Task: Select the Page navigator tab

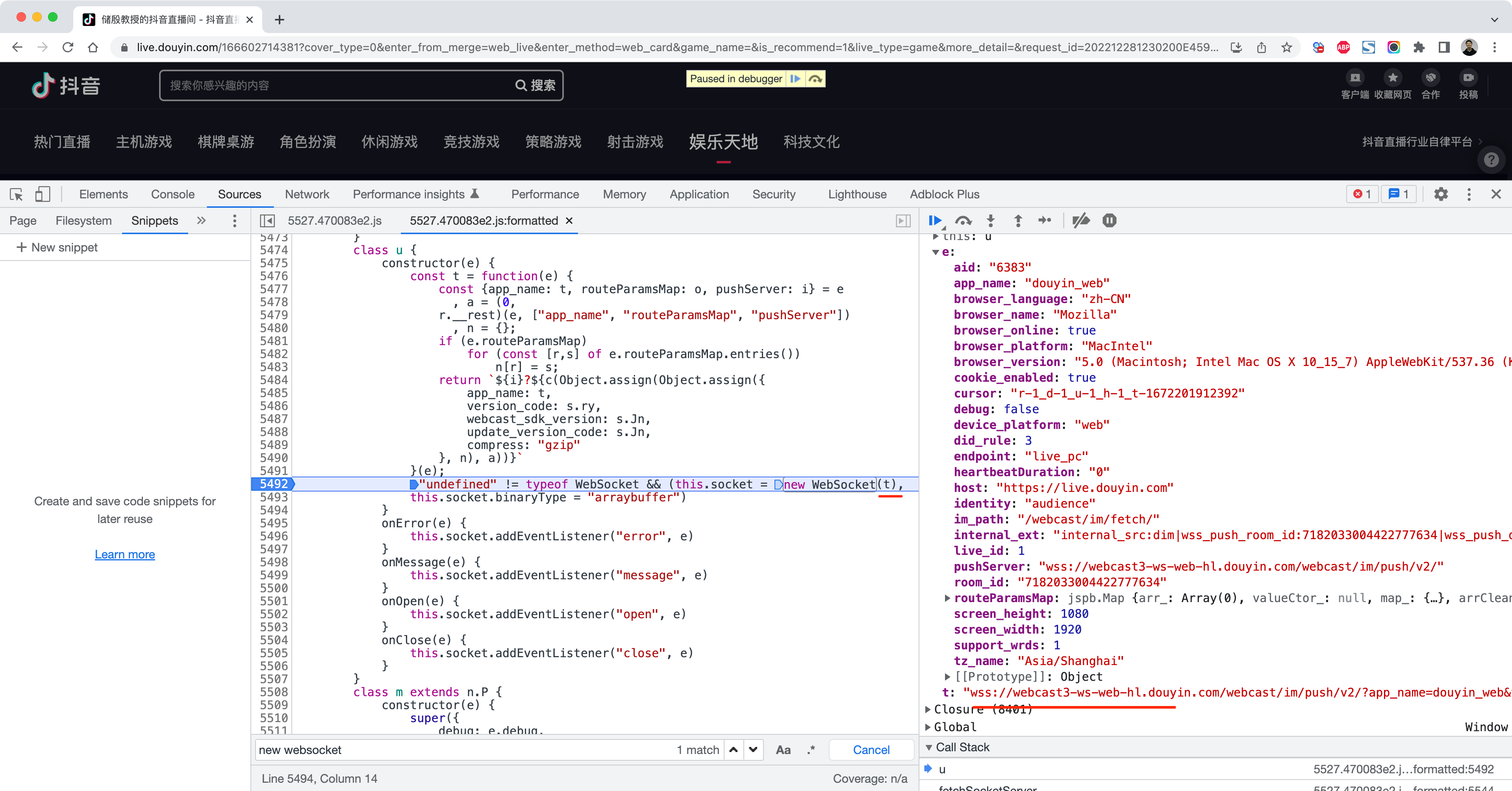Action: point(23,221)
